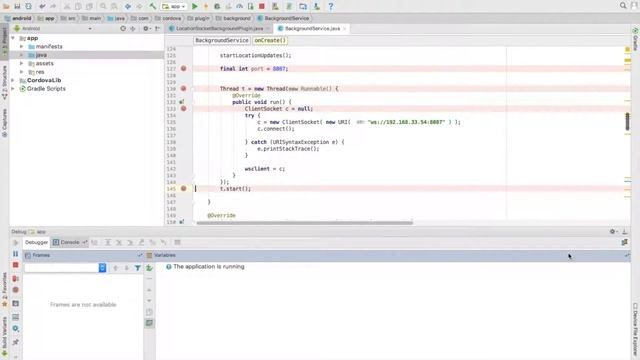The image size is (640, 360).
Task: Click the editor vertical scrollbar thumb
Action: coord(627,122)
